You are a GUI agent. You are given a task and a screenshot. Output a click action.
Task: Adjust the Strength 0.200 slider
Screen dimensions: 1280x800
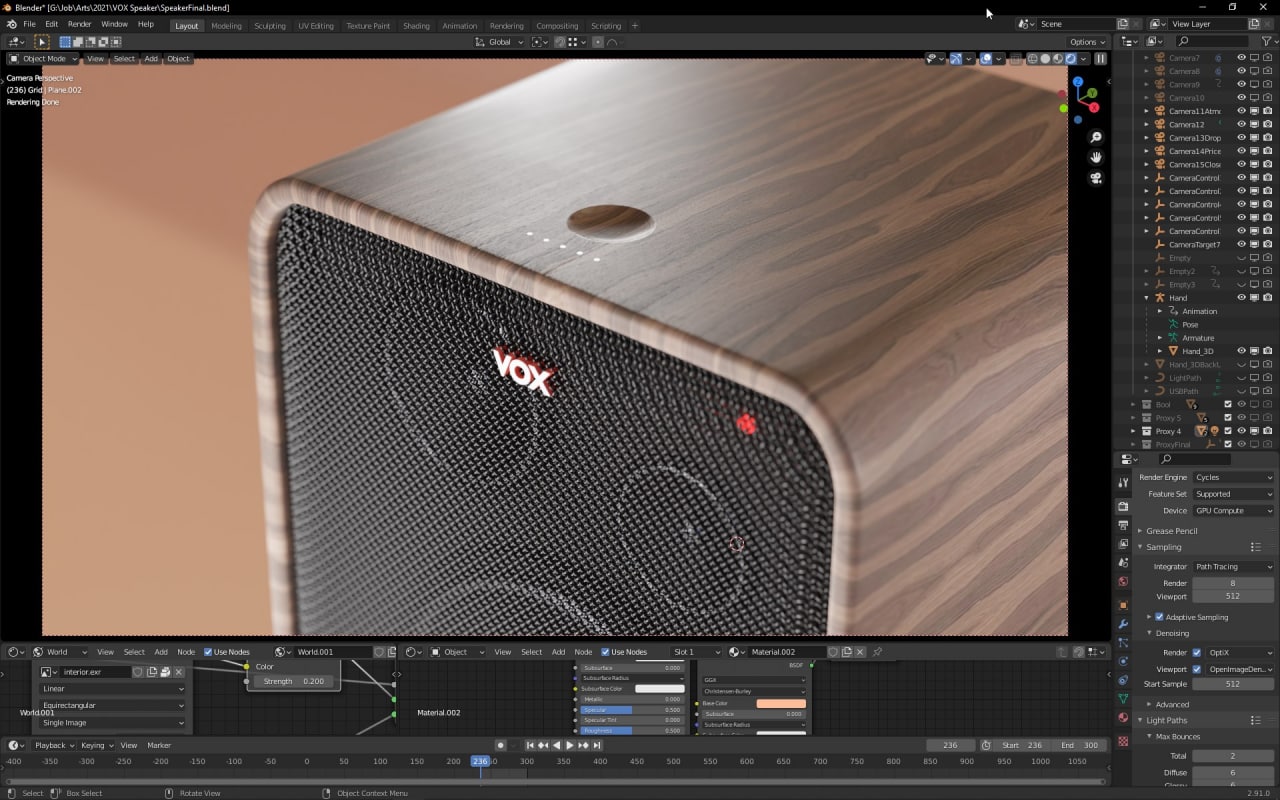293,681
